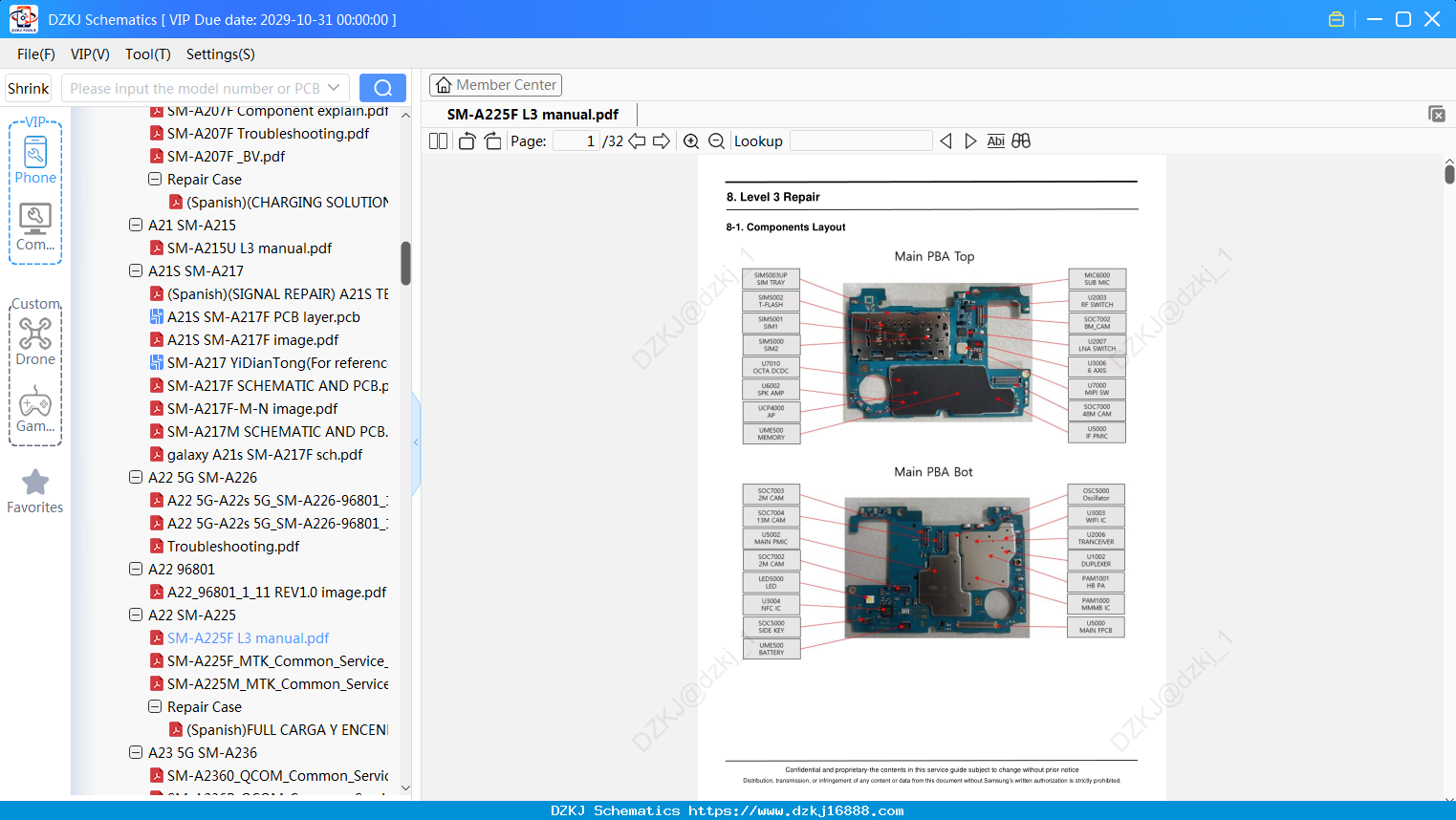The width and height of the screenshot is (1456, 820).
Task: Click the PDF viewer scrollbar thumb
Action: [1449, 174]
